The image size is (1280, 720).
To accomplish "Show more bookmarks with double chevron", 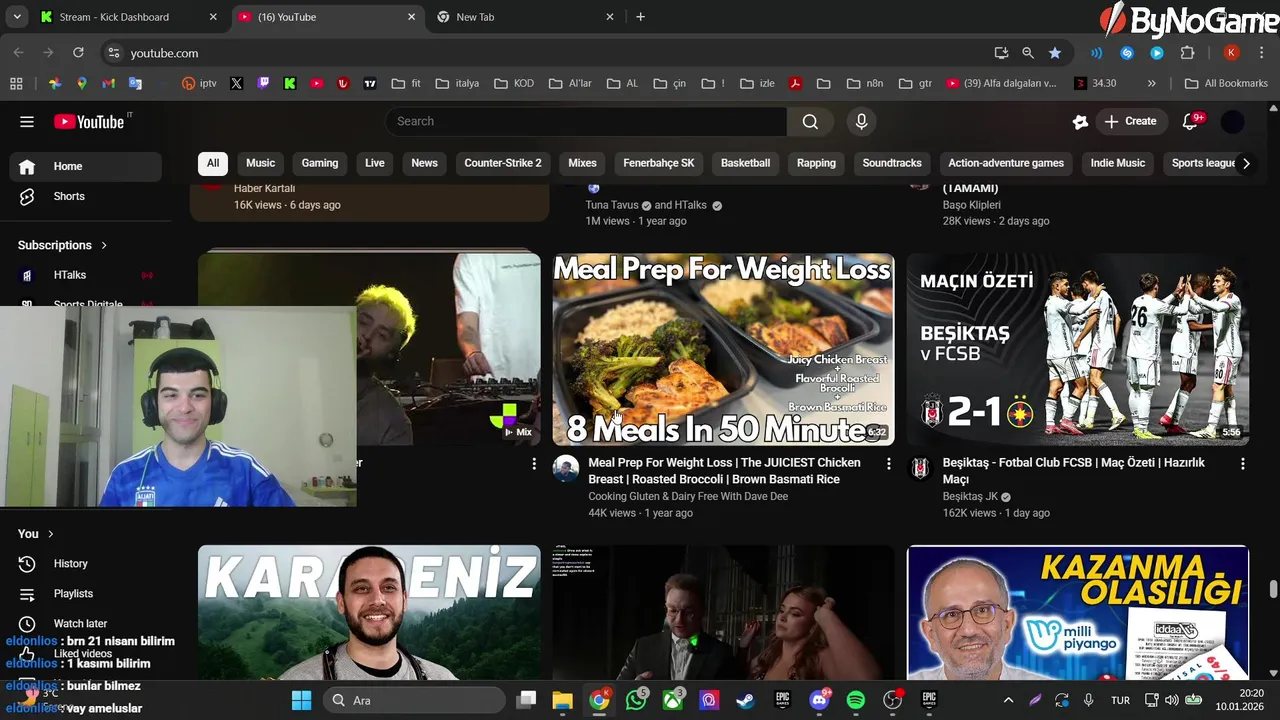I will [1152, 84].
